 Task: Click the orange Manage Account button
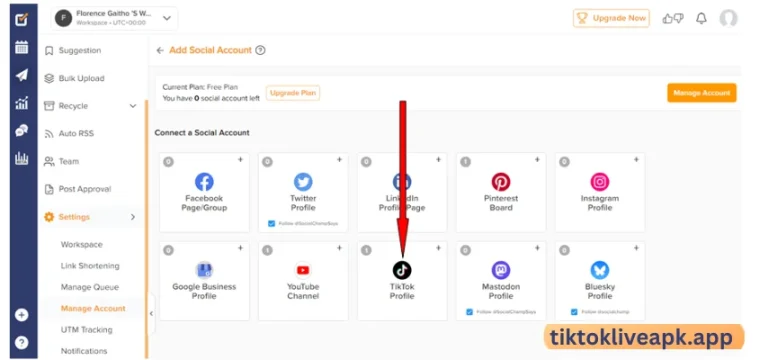pyautogui.click(x=701, y=93)
